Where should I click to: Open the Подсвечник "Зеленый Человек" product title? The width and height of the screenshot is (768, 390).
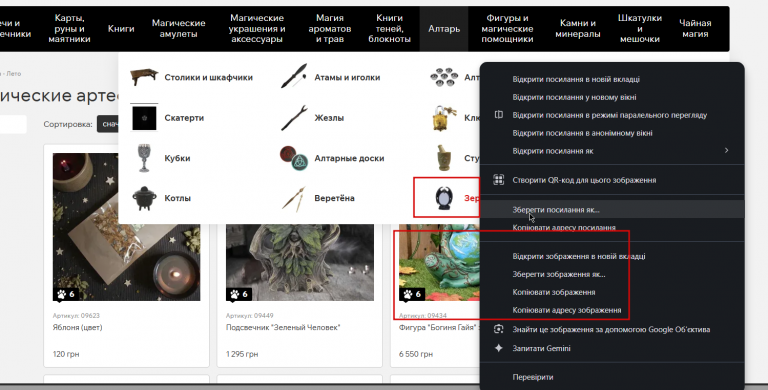[283, 327]
